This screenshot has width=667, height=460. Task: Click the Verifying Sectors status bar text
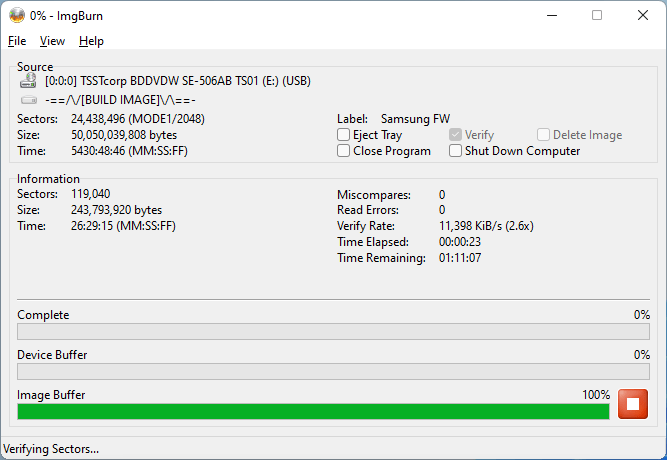(x=52, y=449)
